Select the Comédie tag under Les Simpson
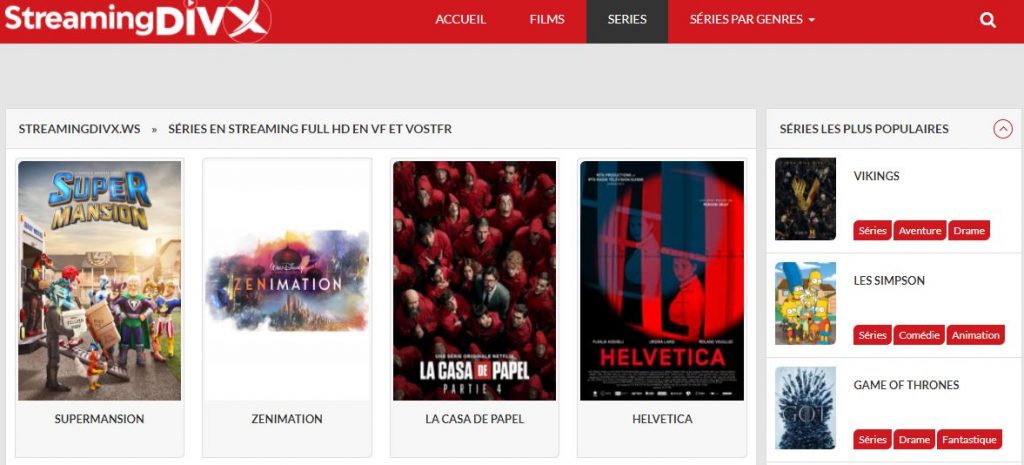The image size is (1024, 465). point(918,335)
